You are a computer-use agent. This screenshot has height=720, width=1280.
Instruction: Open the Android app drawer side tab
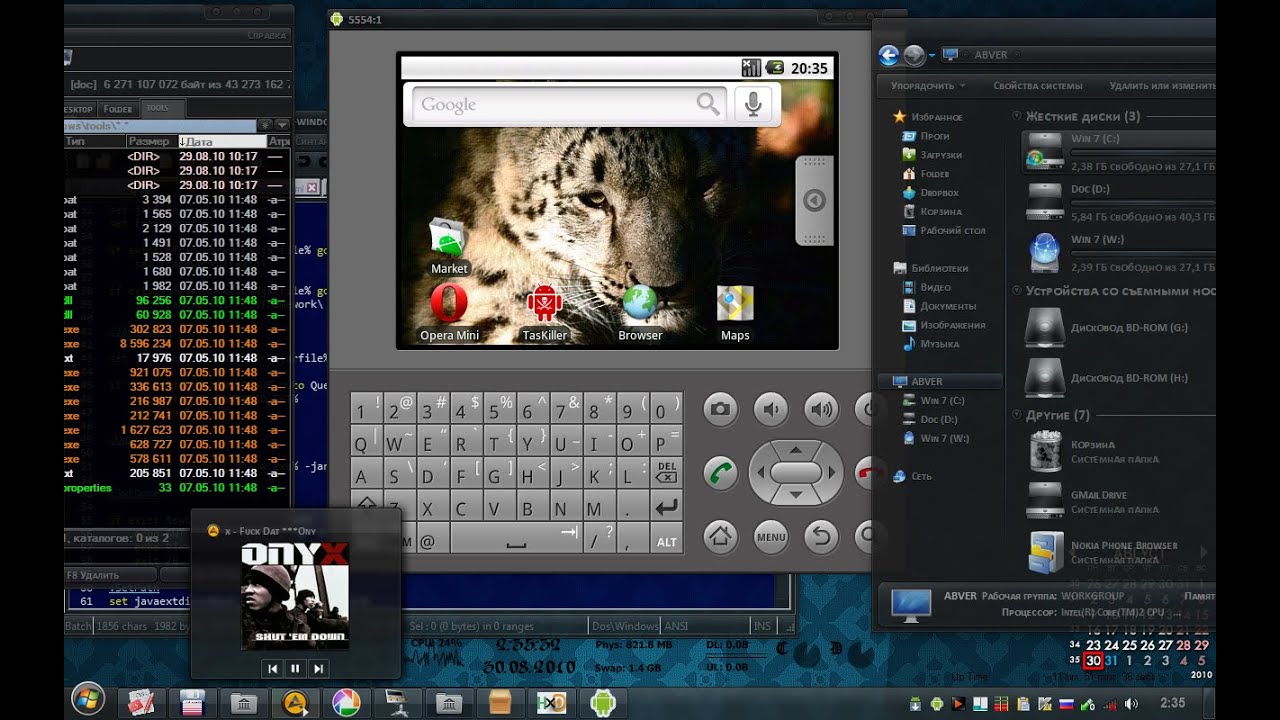[x=814, y=200]
